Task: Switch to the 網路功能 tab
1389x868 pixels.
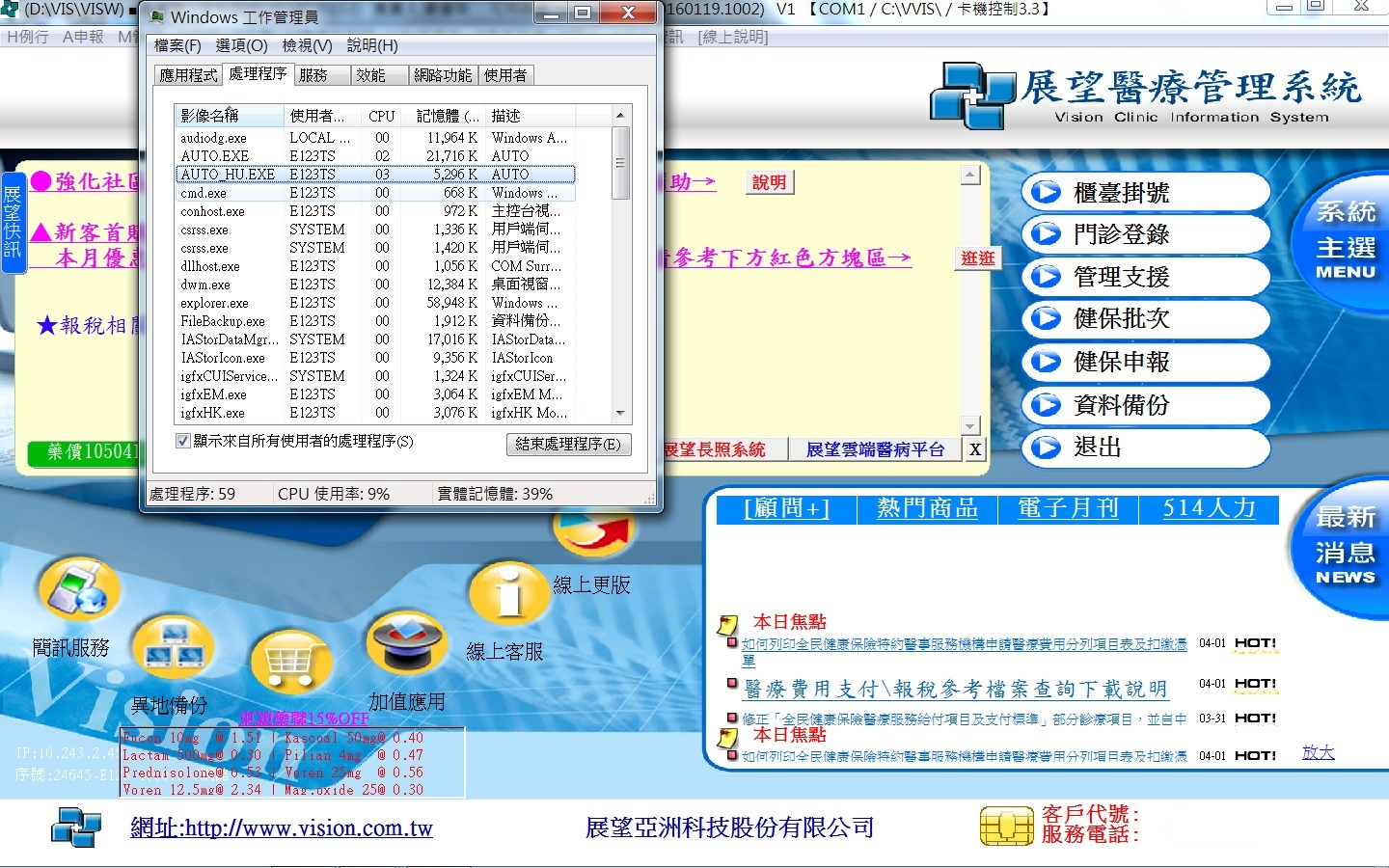Action: point(443,75)
